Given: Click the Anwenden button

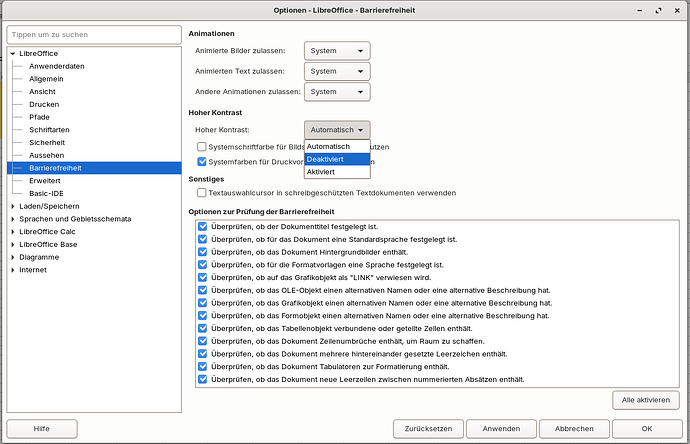Looking at the screenshot, I should 501,429.
